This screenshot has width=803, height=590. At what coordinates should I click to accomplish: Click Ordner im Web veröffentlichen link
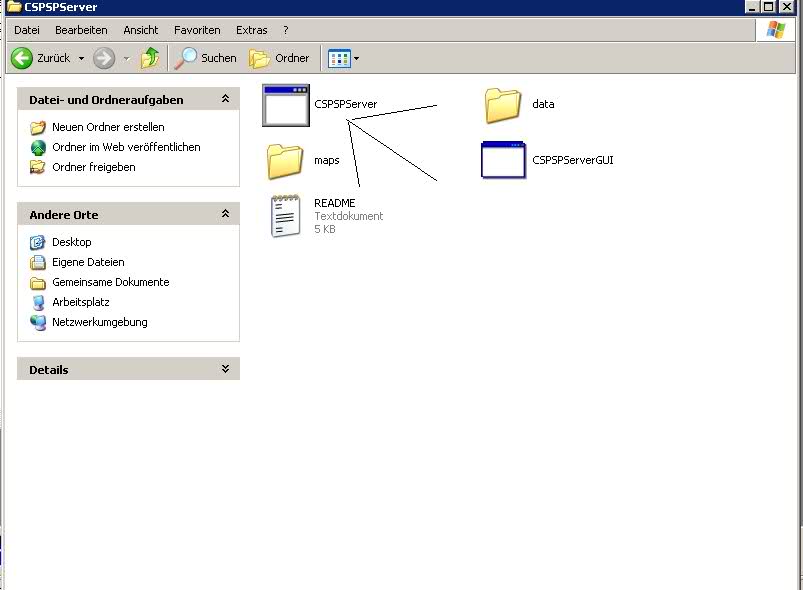[x=126, y=147]
